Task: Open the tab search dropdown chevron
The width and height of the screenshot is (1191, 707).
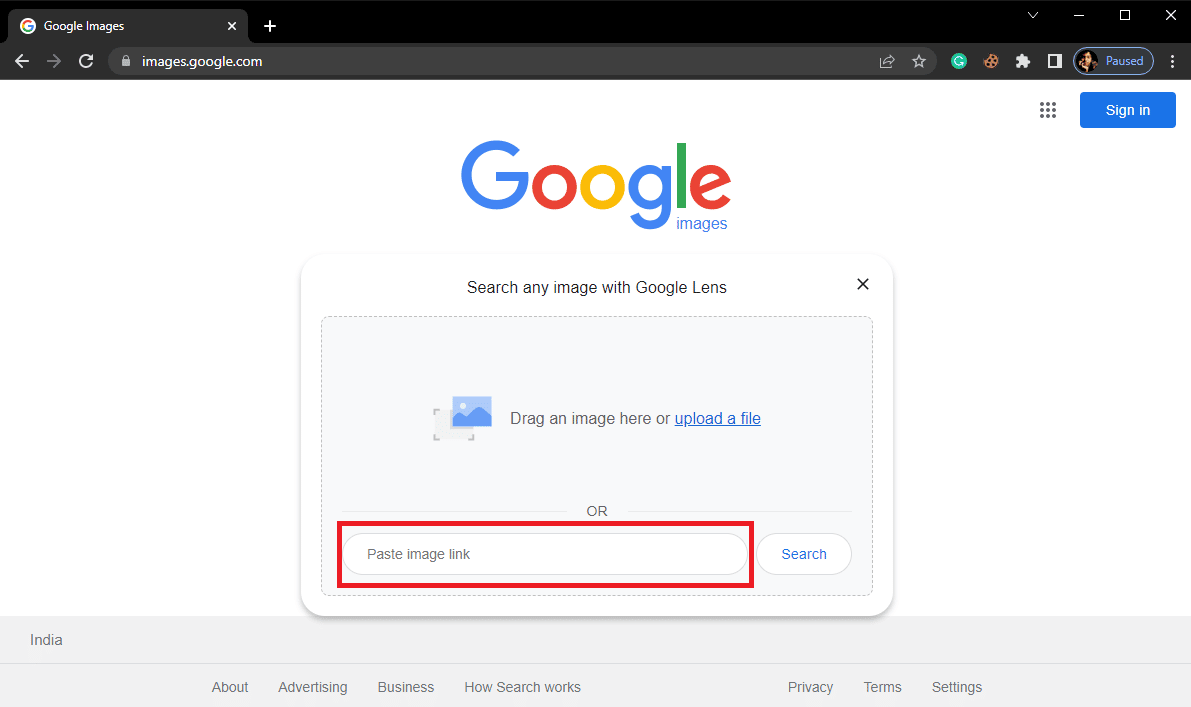Action: coord(1033,15)
